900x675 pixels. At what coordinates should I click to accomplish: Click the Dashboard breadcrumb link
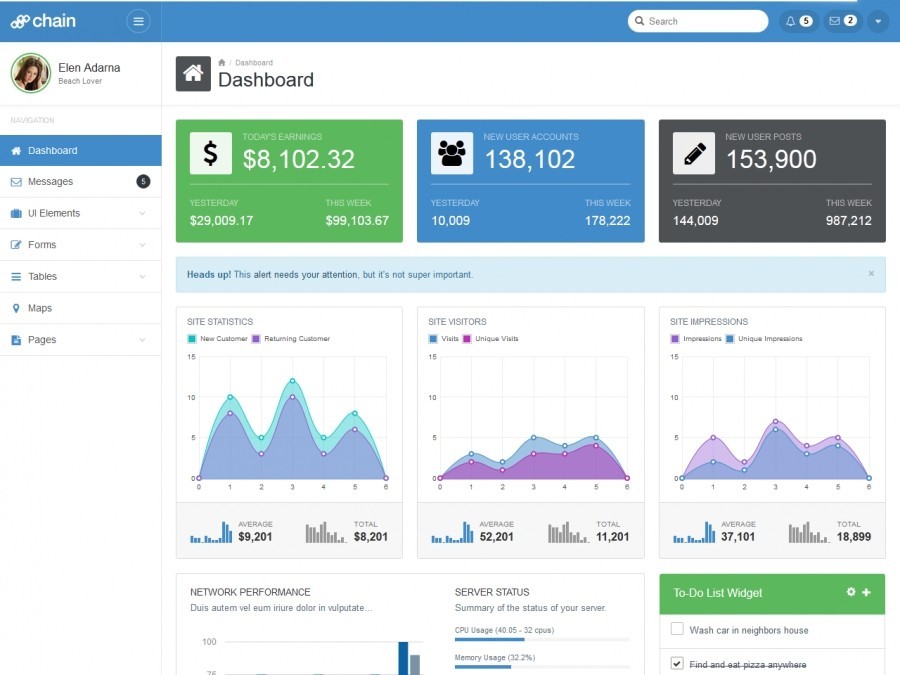[x=254, y=63]
